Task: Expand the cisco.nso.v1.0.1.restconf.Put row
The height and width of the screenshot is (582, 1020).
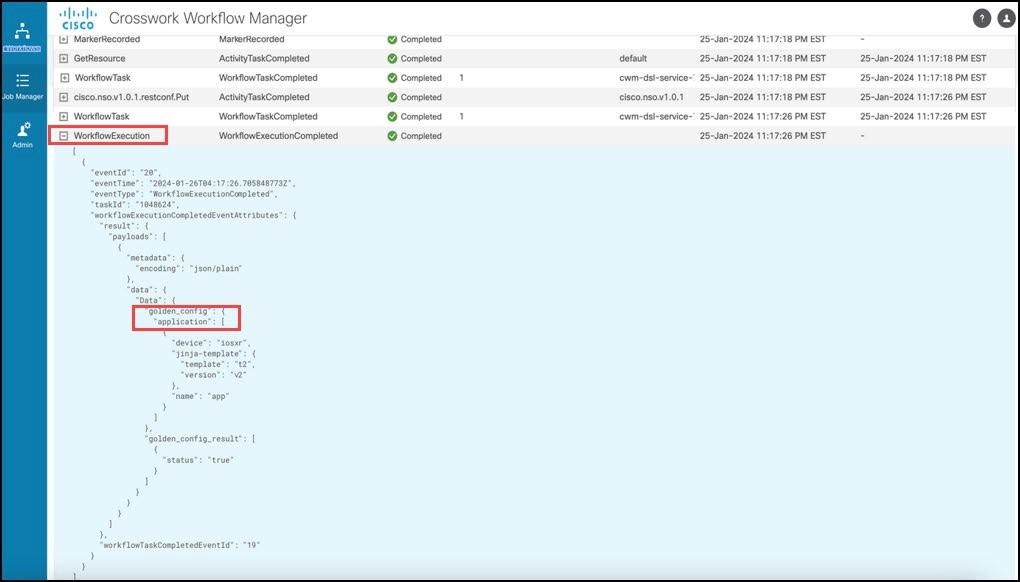Action: coord(64,98)
